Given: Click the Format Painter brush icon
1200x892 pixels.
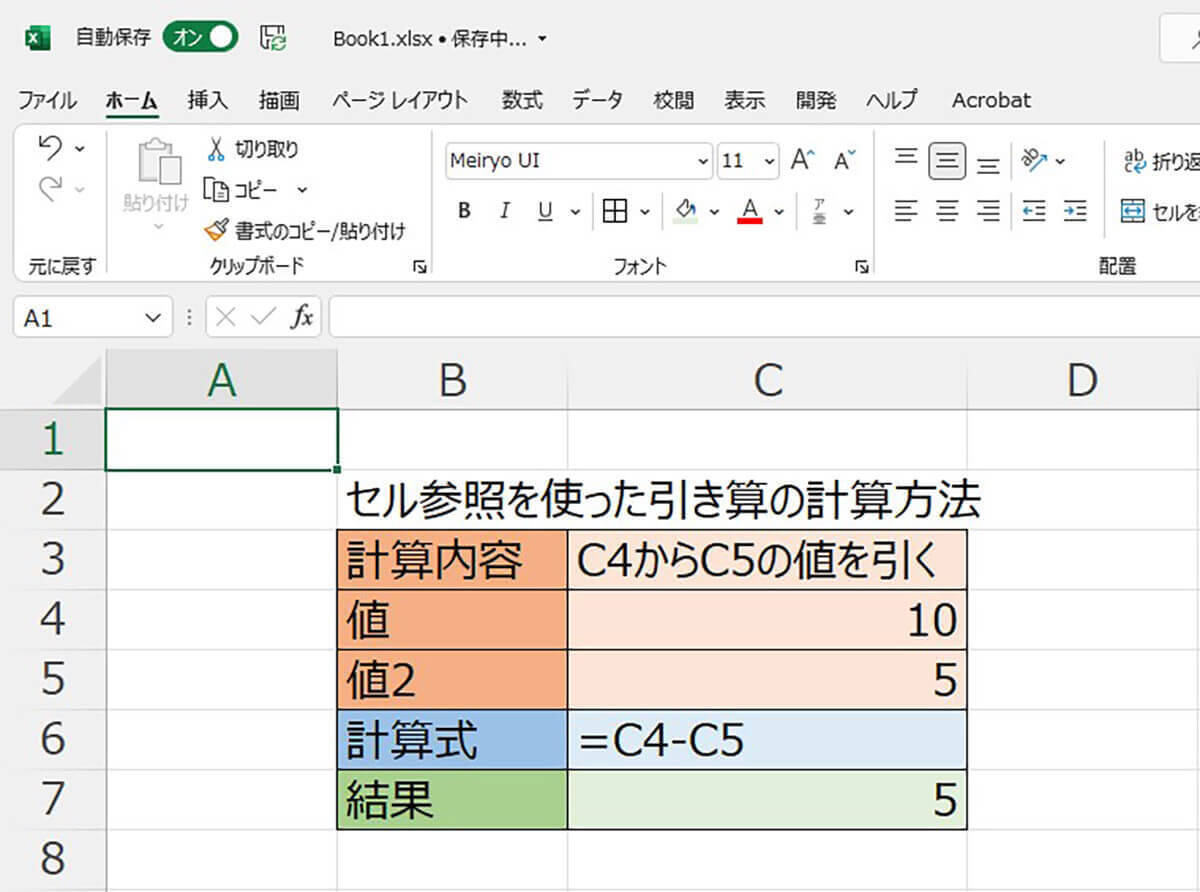Looking at the screenshot, I should (216, 231).
